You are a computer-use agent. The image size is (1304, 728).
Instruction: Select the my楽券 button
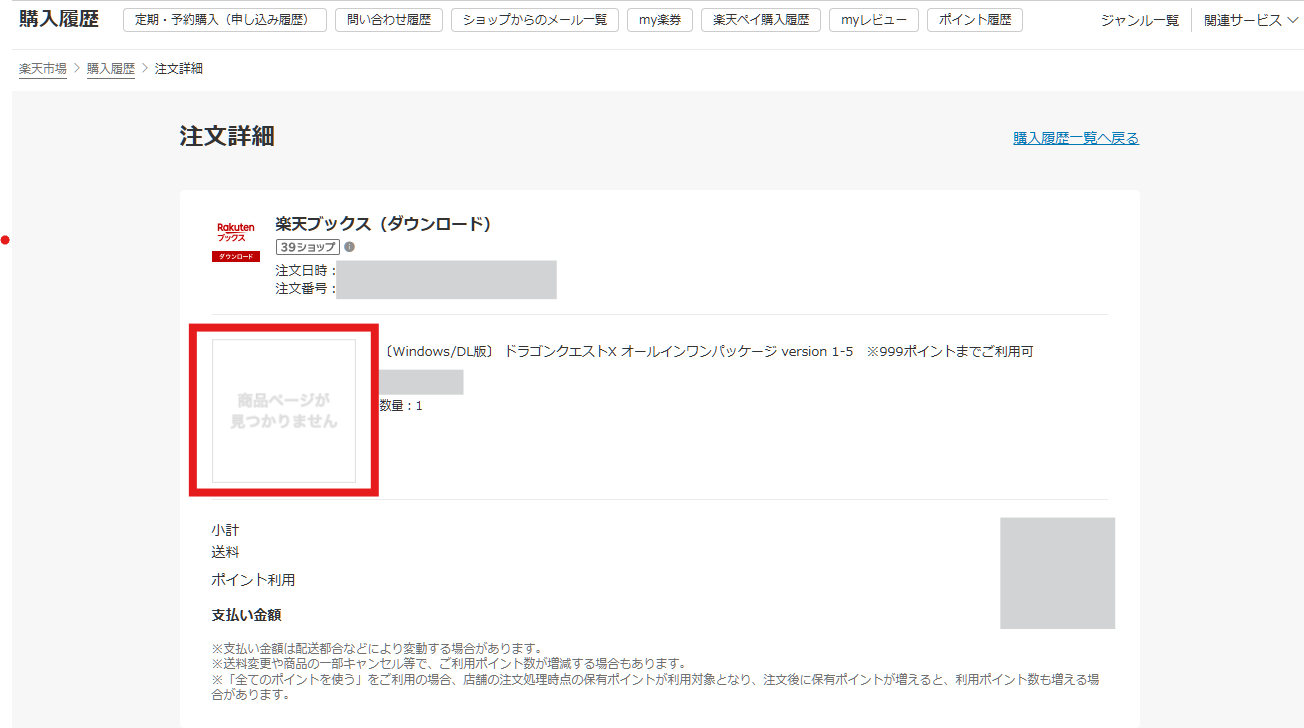tap(660, 20)
